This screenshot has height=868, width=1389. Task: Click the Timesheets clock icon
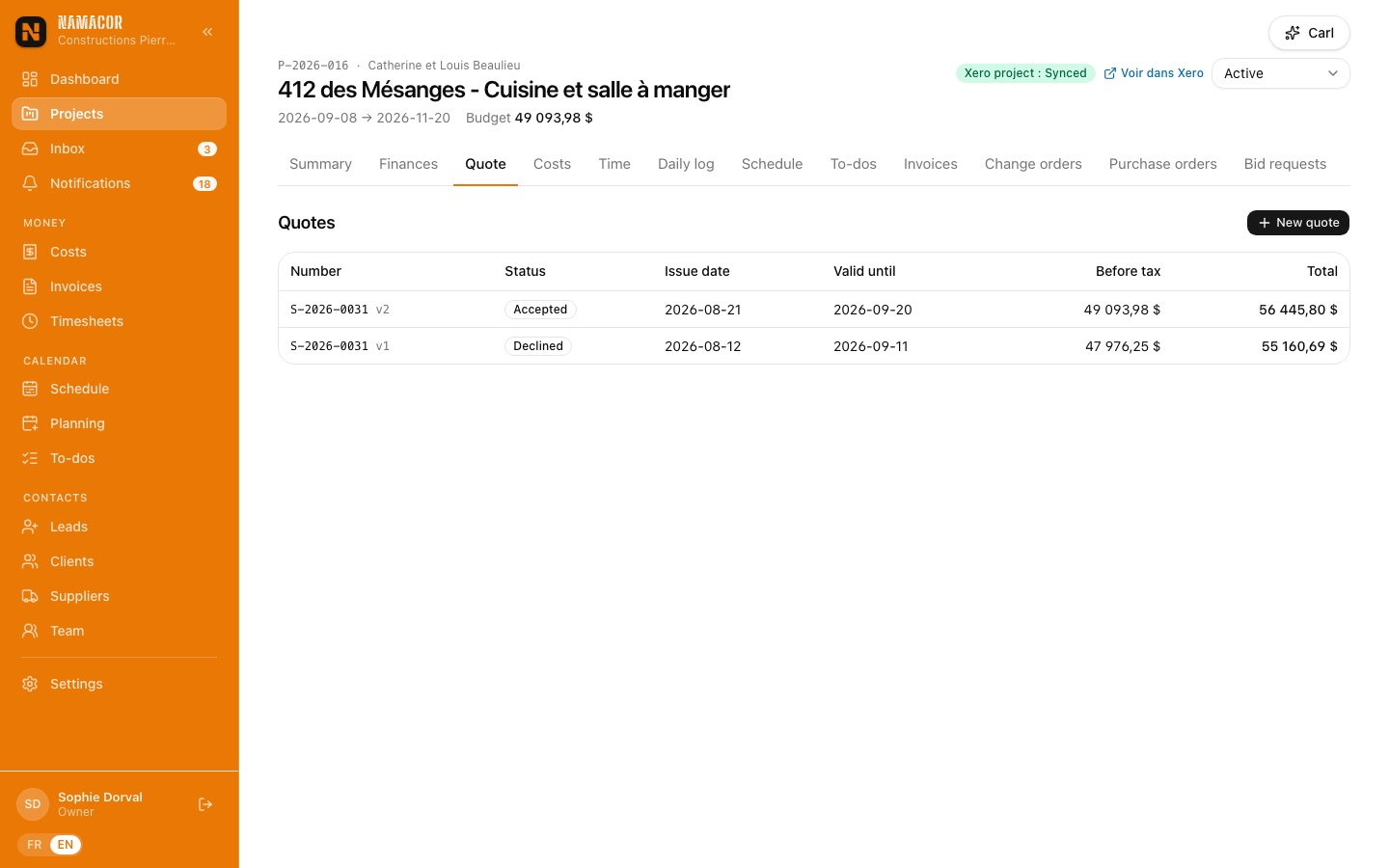(x=30, y=321)
